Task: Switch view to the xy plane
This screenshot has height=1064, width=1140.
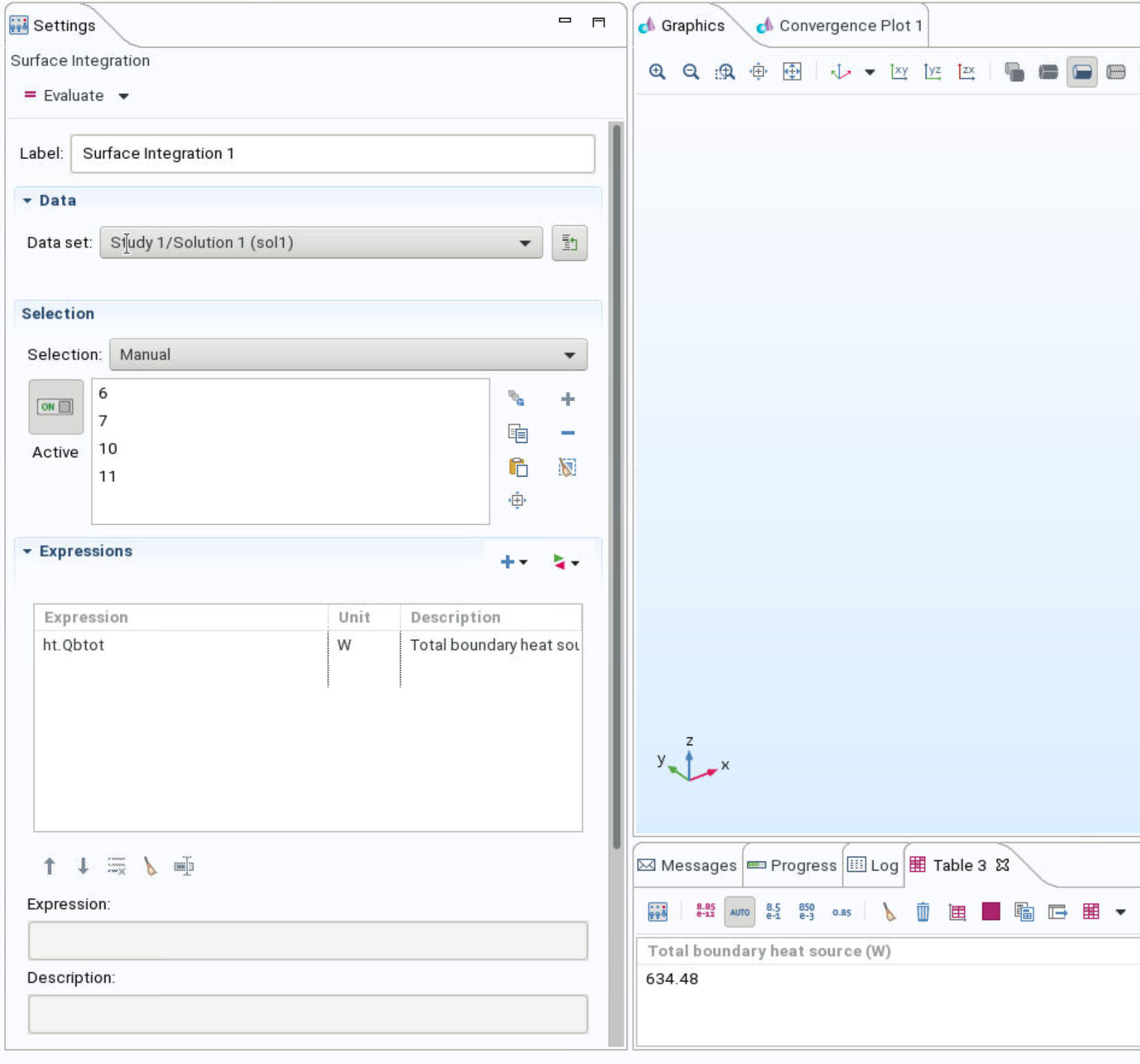Action: (899, 72)
